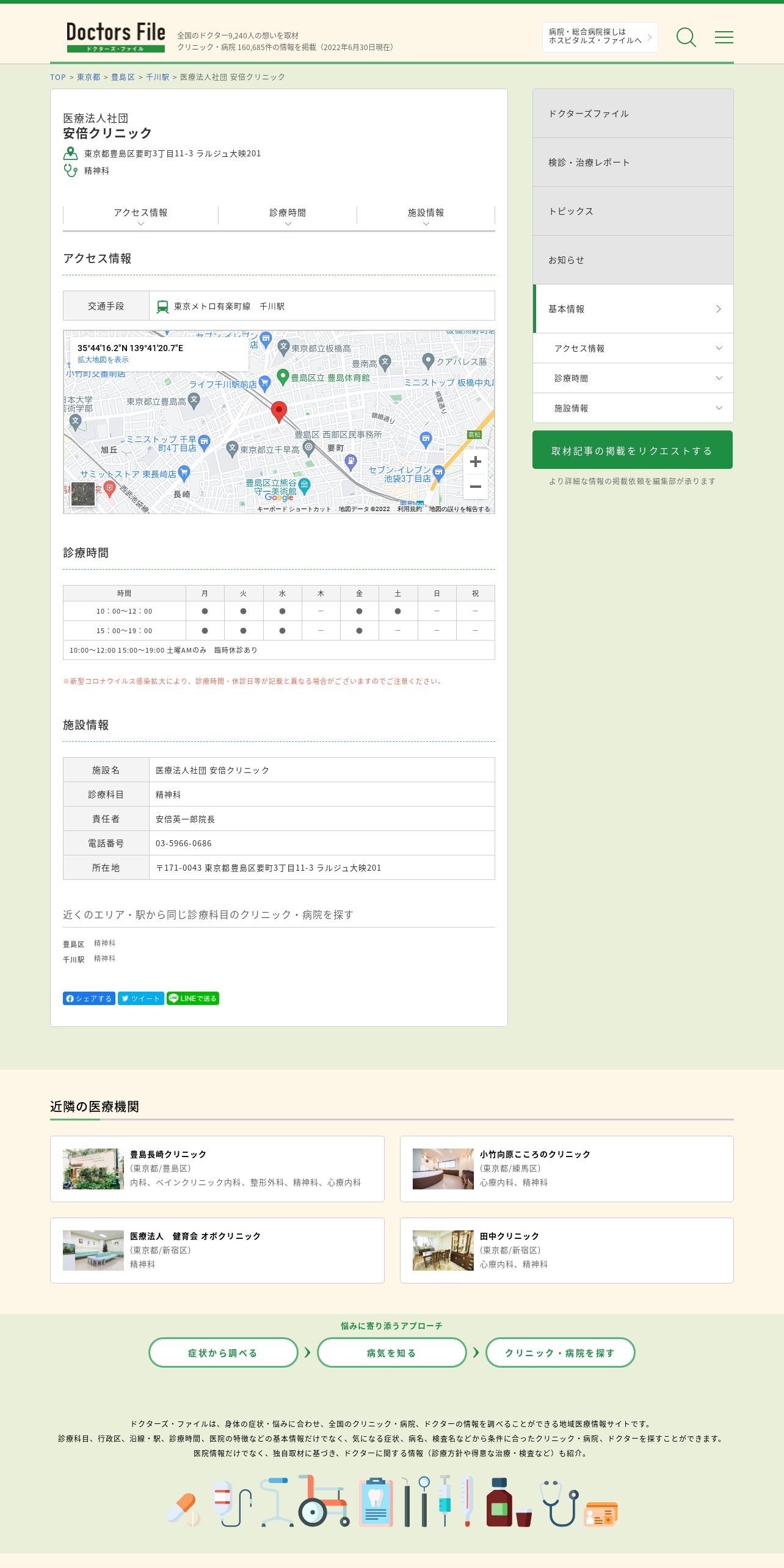The image size is (784, 1568).
Task: Select お知らせ sidebar item
Action: click(x=633, y=260)
